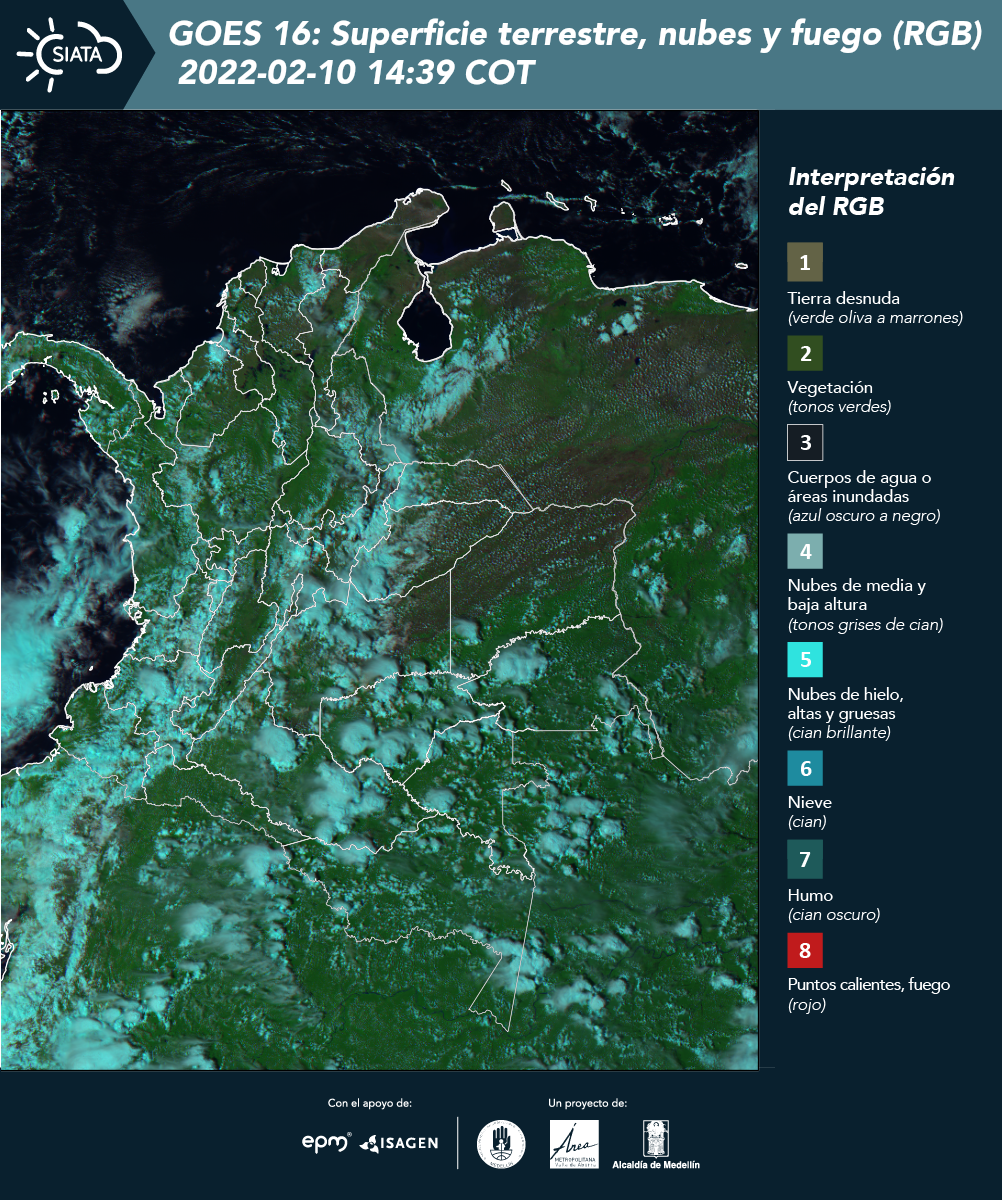1002x1200 pixels.
Task: Click the Alcaldía de Medellín logo
Action: [656, 1145]
